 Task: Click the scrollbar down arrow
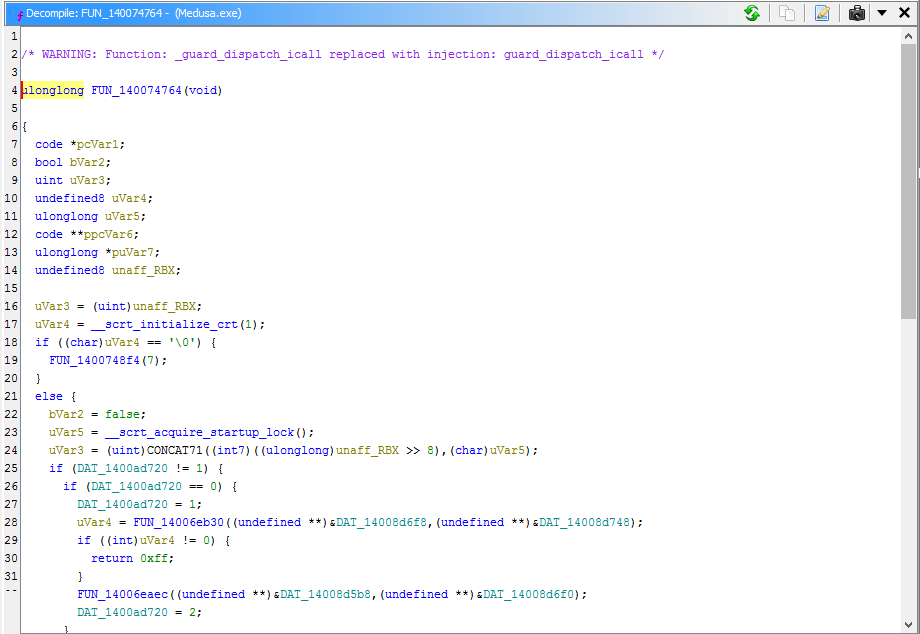coord(908,625)
